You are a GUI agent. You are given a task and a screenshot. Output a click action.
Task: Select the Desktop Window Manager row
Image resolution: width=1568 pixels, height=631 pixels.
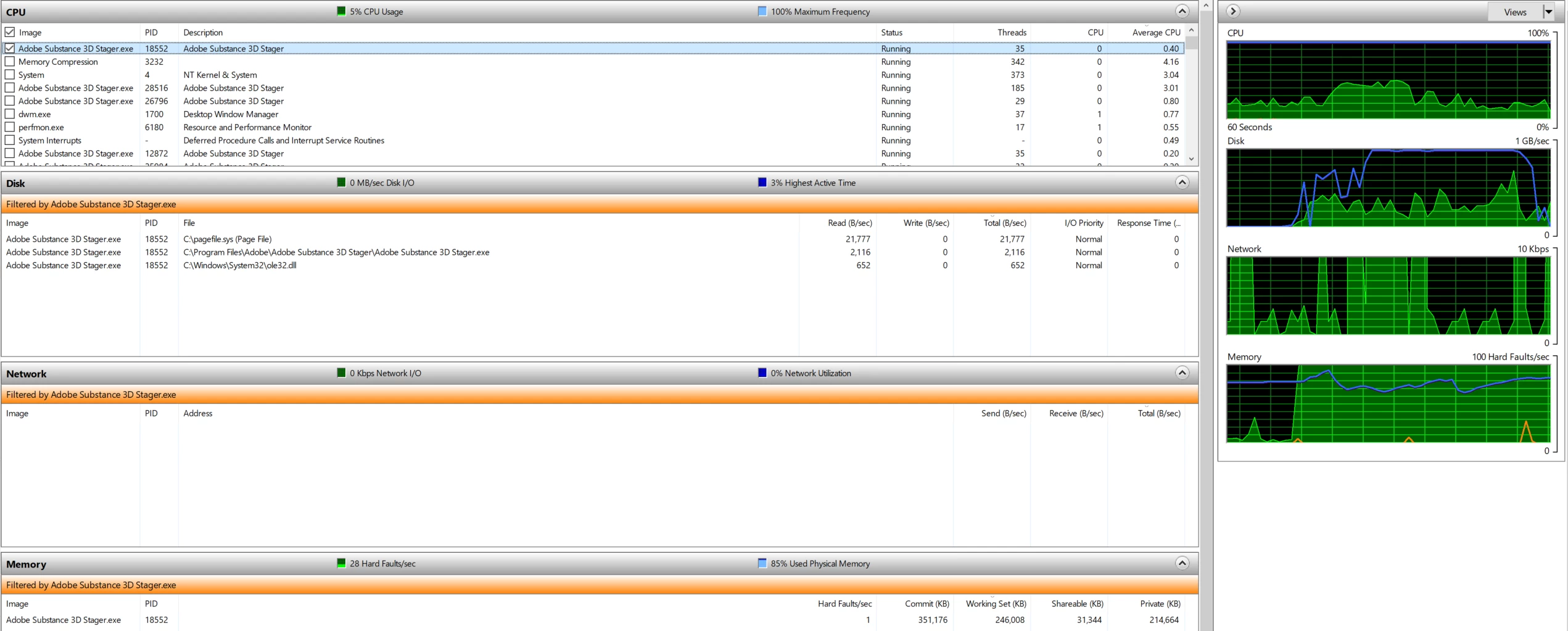593,114
